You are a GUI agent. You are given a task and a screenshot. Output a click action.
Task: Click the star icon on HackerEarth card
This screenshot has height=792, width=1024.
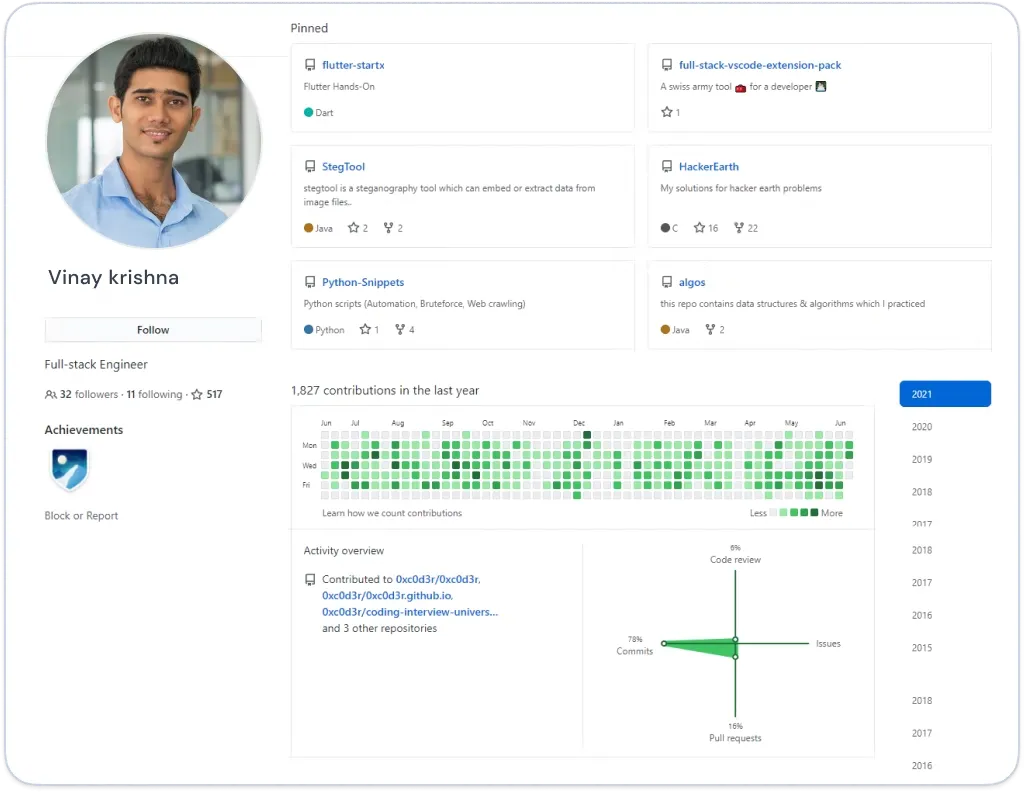click(699, 227)
